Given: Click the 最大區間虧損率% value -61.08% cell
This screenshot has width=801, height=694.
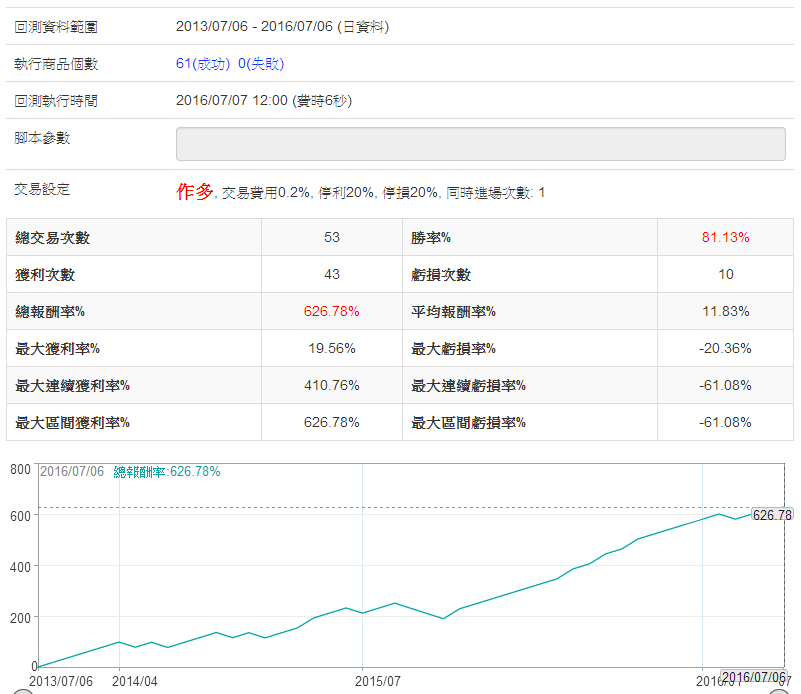Looking at the screenshot, I should 725,422.
